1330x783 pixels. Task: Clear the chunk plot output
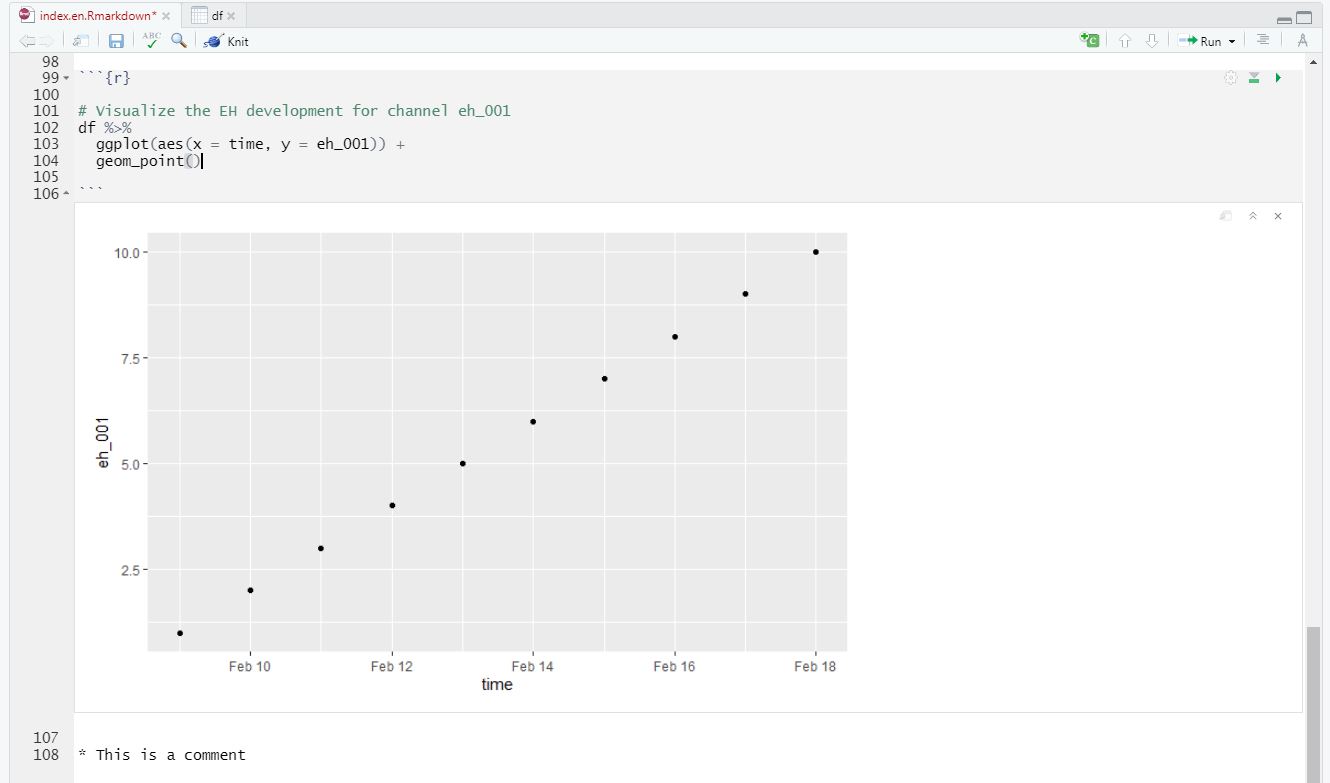[x=1278, y=216]
